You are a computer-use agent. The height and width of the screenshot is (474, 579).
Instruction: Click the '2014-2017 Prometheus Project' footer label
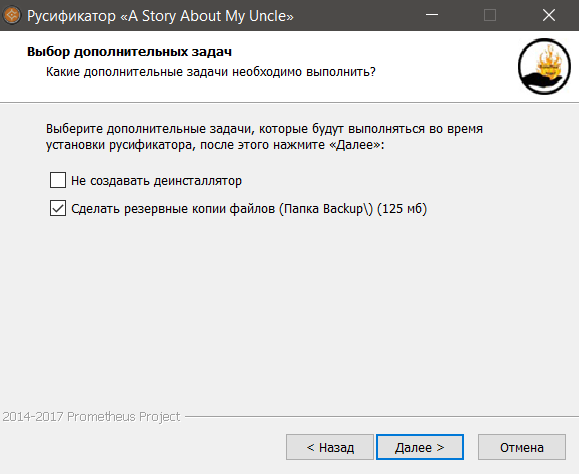click(91, 417)
